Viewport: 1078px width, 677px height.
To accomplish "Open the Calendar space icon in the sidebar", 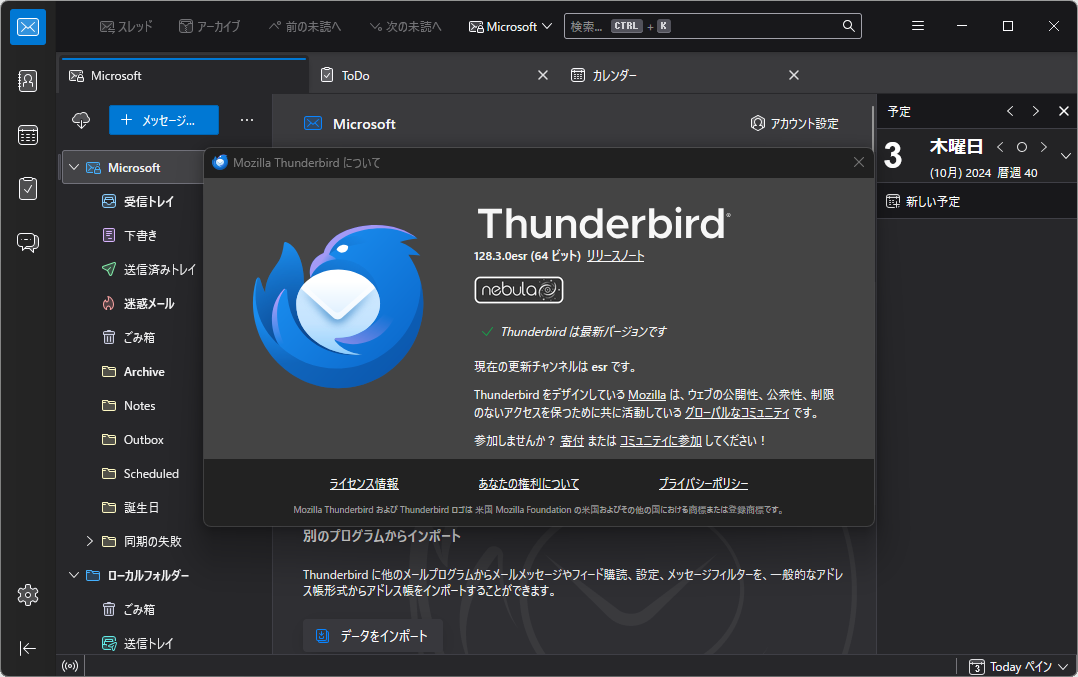I will [x=27, y=134].
